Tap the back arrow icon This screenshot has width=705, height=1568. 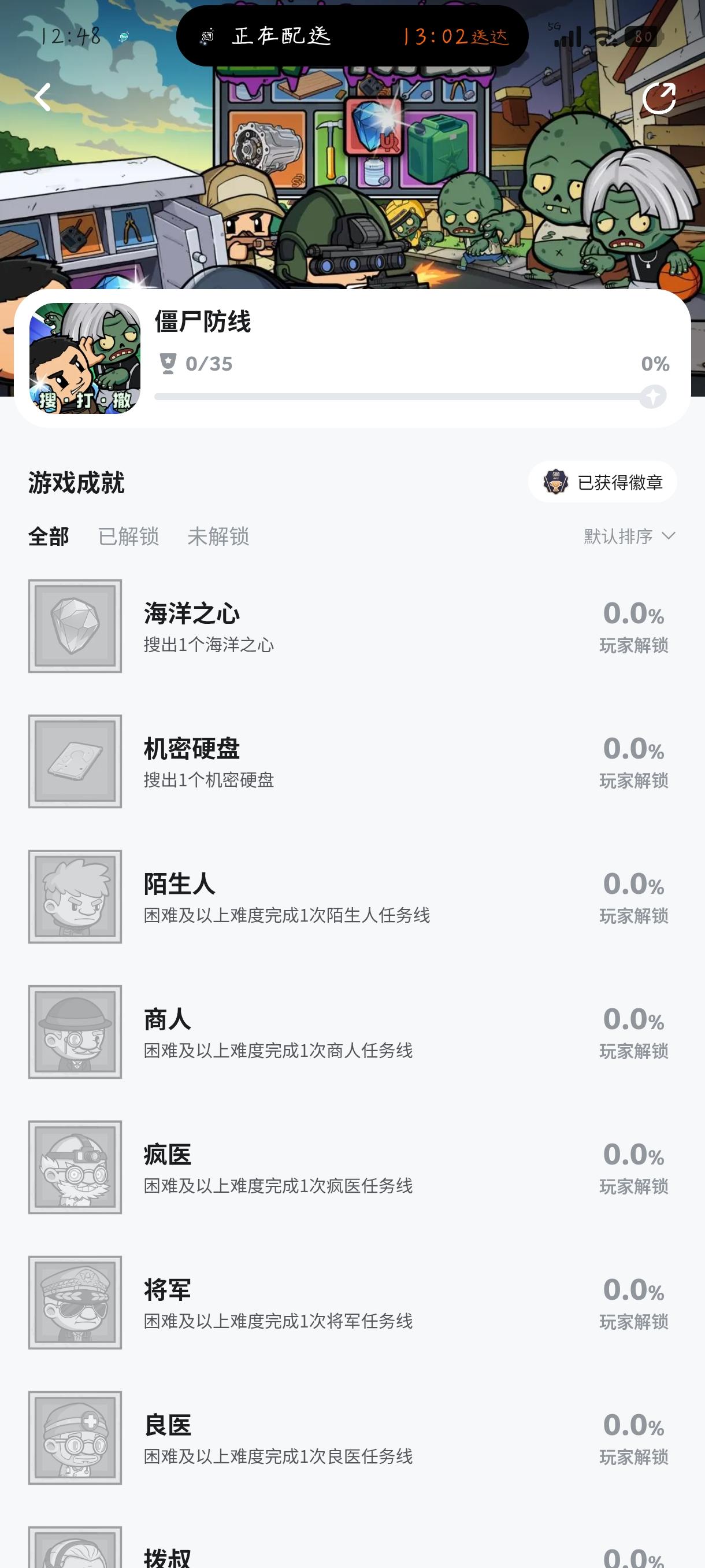[43, 97]
